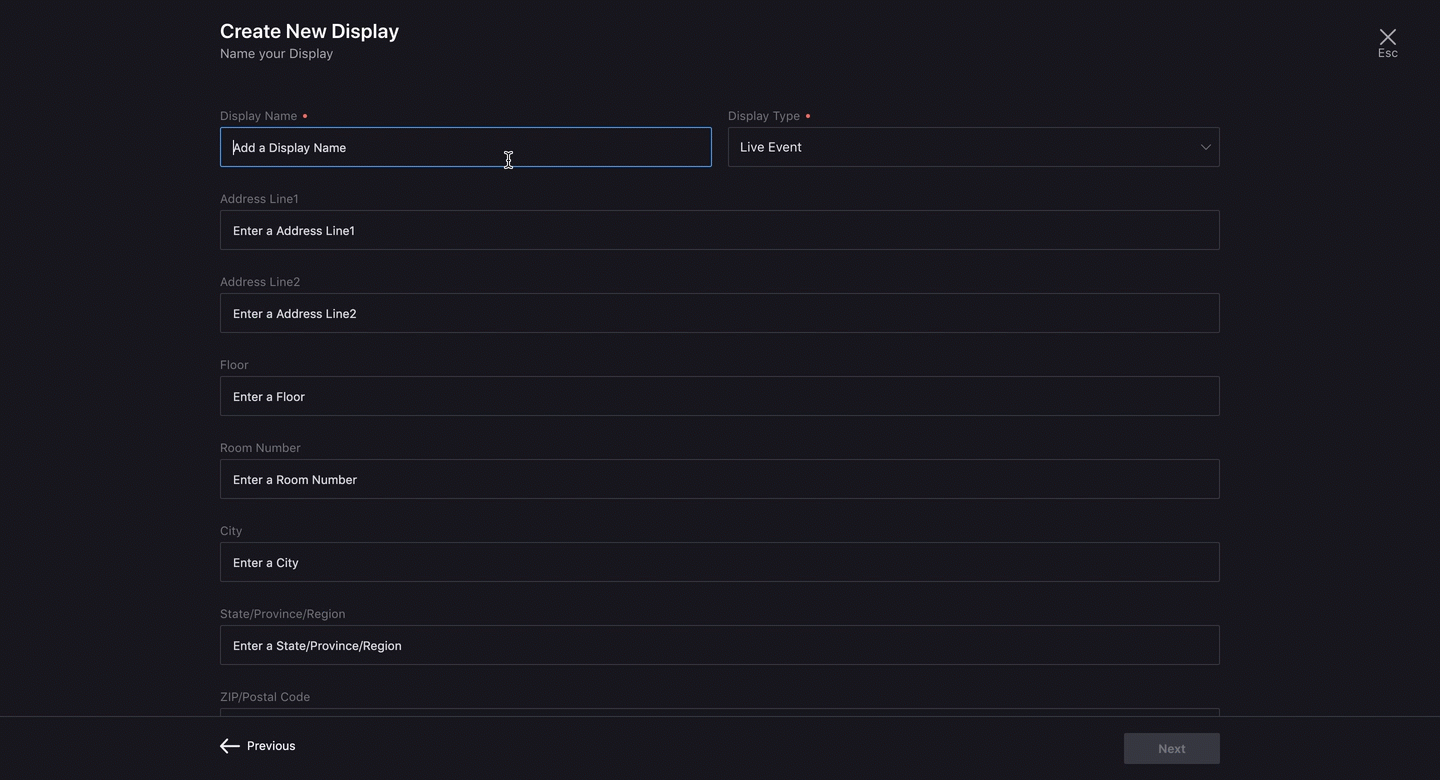Click the Address Line1 label text
This screenshot has height=780, width=1440.
point(259,199)
